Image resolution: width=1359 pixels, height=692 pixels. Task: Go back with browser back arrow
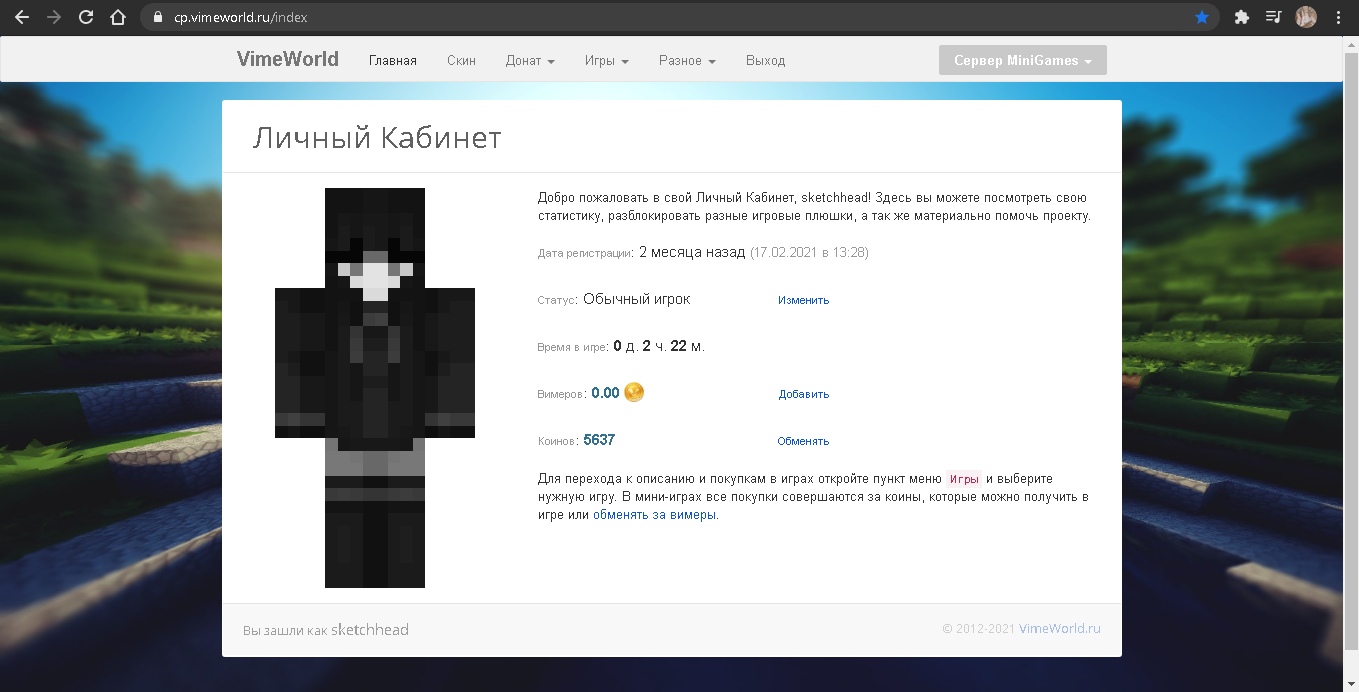click(x=21, y=17)
